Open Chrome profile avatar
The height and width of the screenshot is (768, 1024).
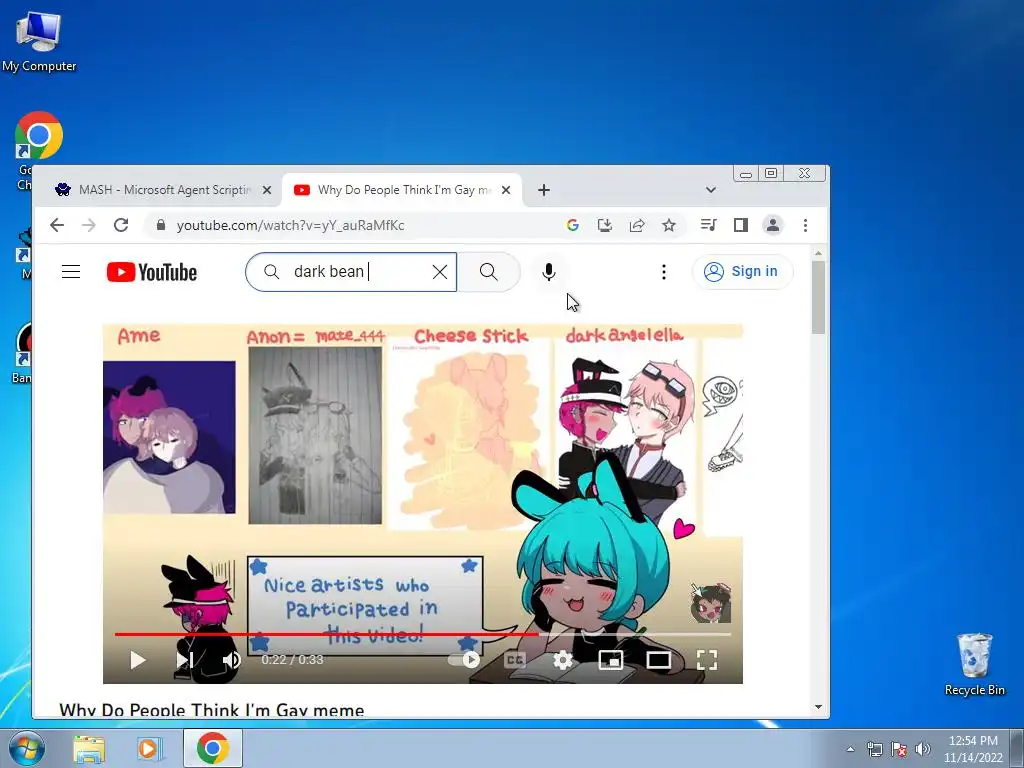point(773,225)
